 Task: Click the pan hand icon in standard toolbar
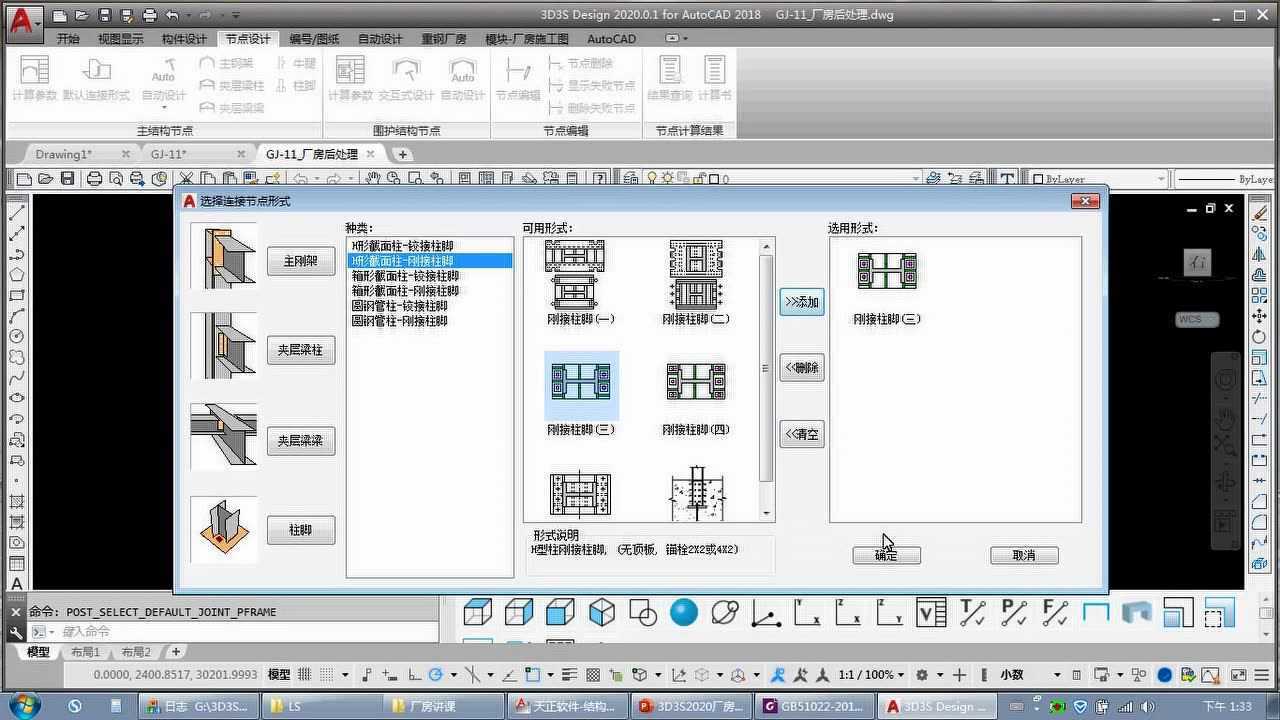point(373,179)
